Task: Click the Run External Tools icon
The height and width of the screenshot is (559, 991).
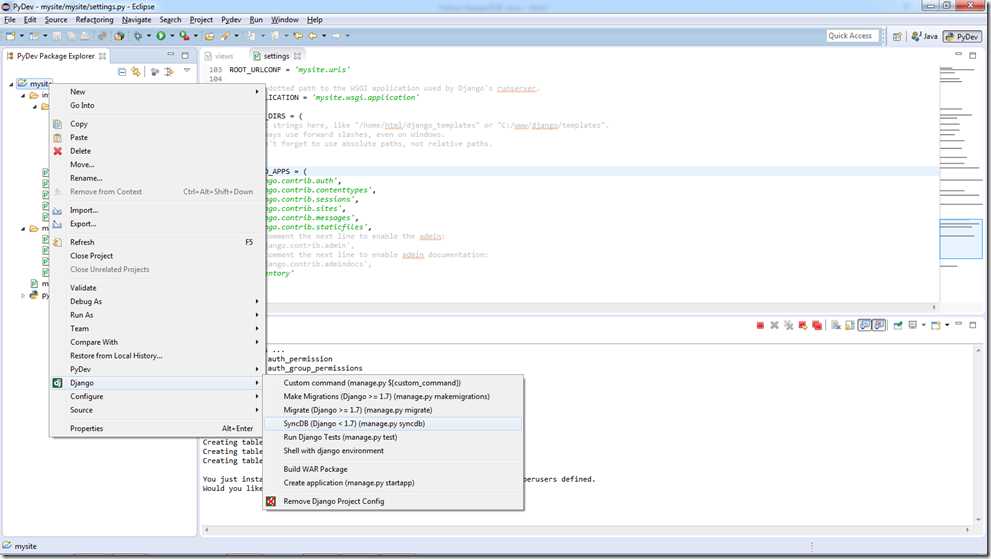Action: 184,36
